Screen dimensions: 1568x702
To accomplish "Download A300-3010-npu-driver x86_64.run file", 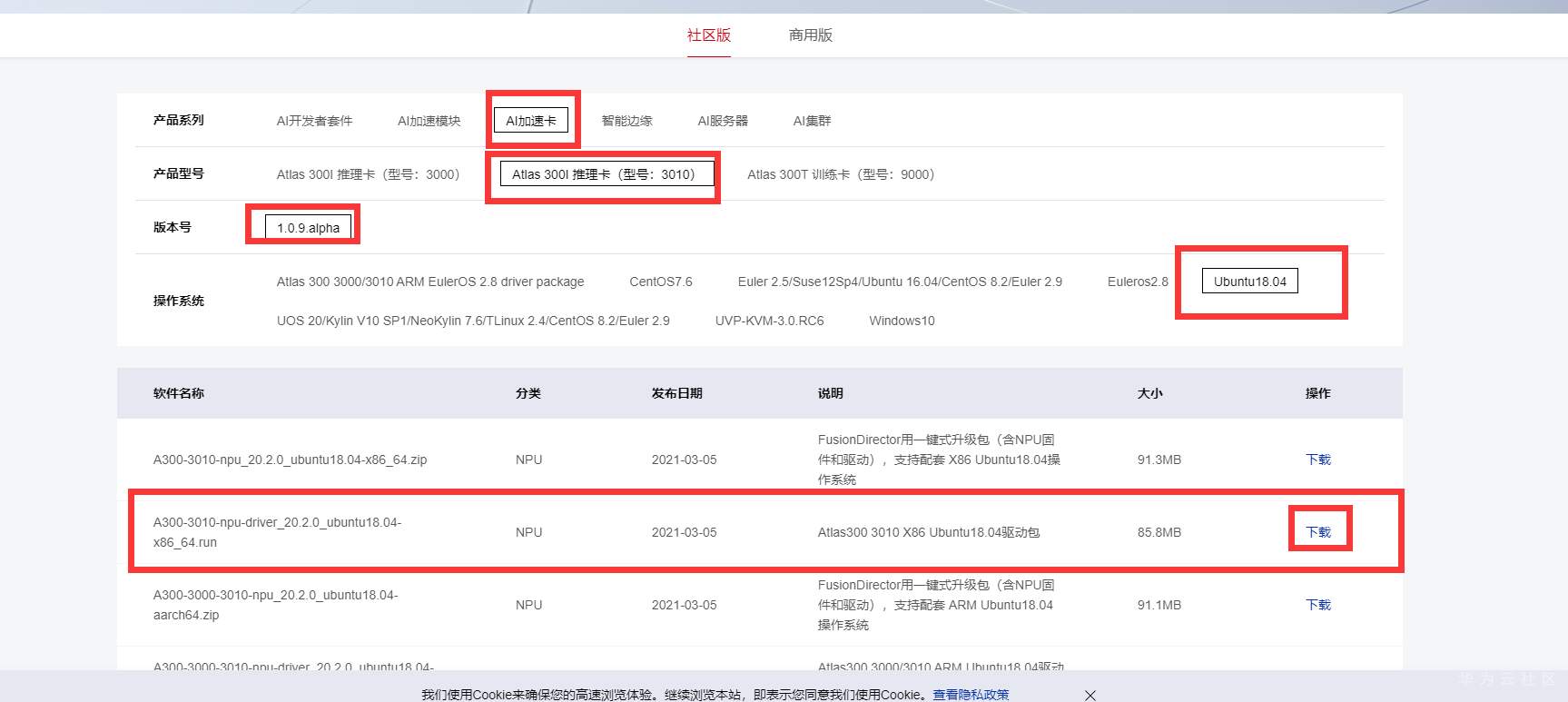I will point(1318,532).
